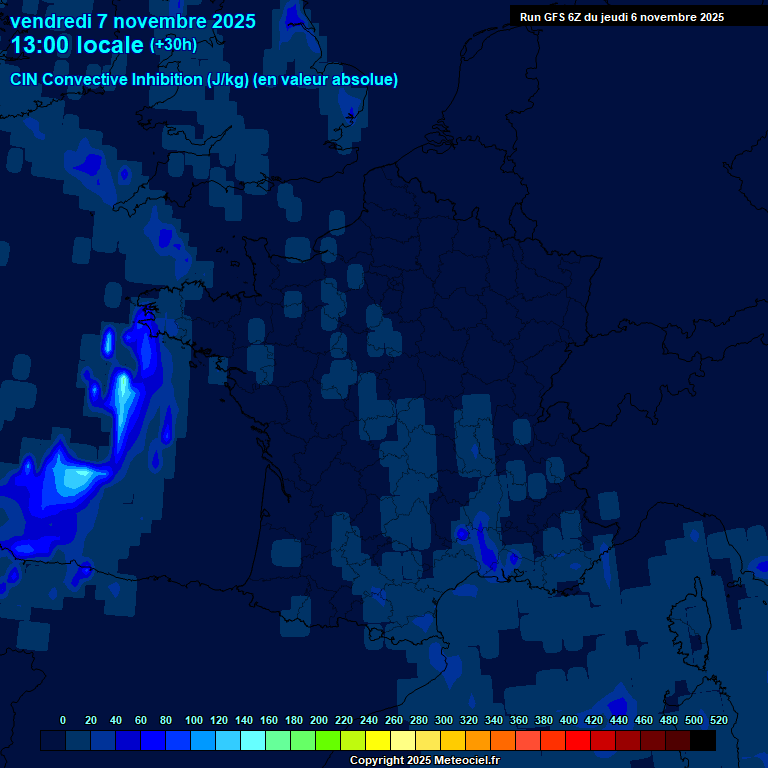Click the 520 value label above legend
This screenshot has height=768, width=768.
[x=717, y=720]
